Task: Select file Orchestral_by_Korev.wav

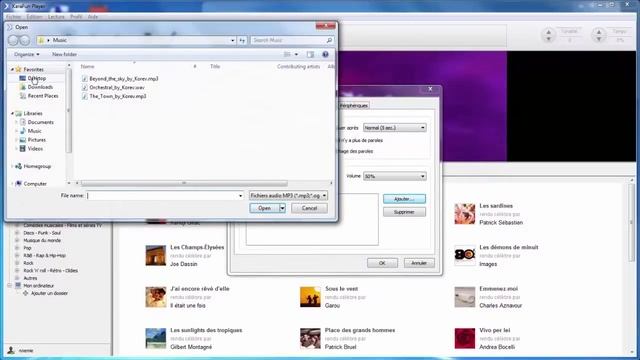Action: pos(117,87)
